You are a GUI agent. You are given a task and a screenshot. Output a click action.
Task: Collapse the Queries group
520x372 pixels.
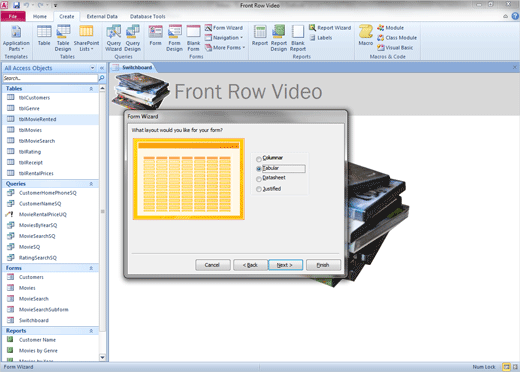point(91,184)
